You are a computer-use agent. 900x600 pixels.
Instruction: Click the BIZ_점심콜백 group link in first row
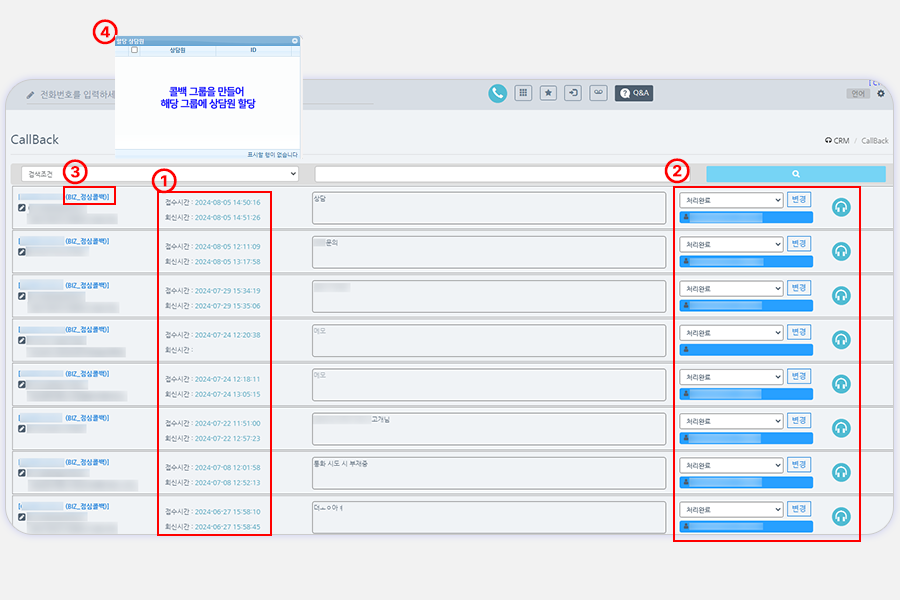pyautogui.click(x=87, y=198)
